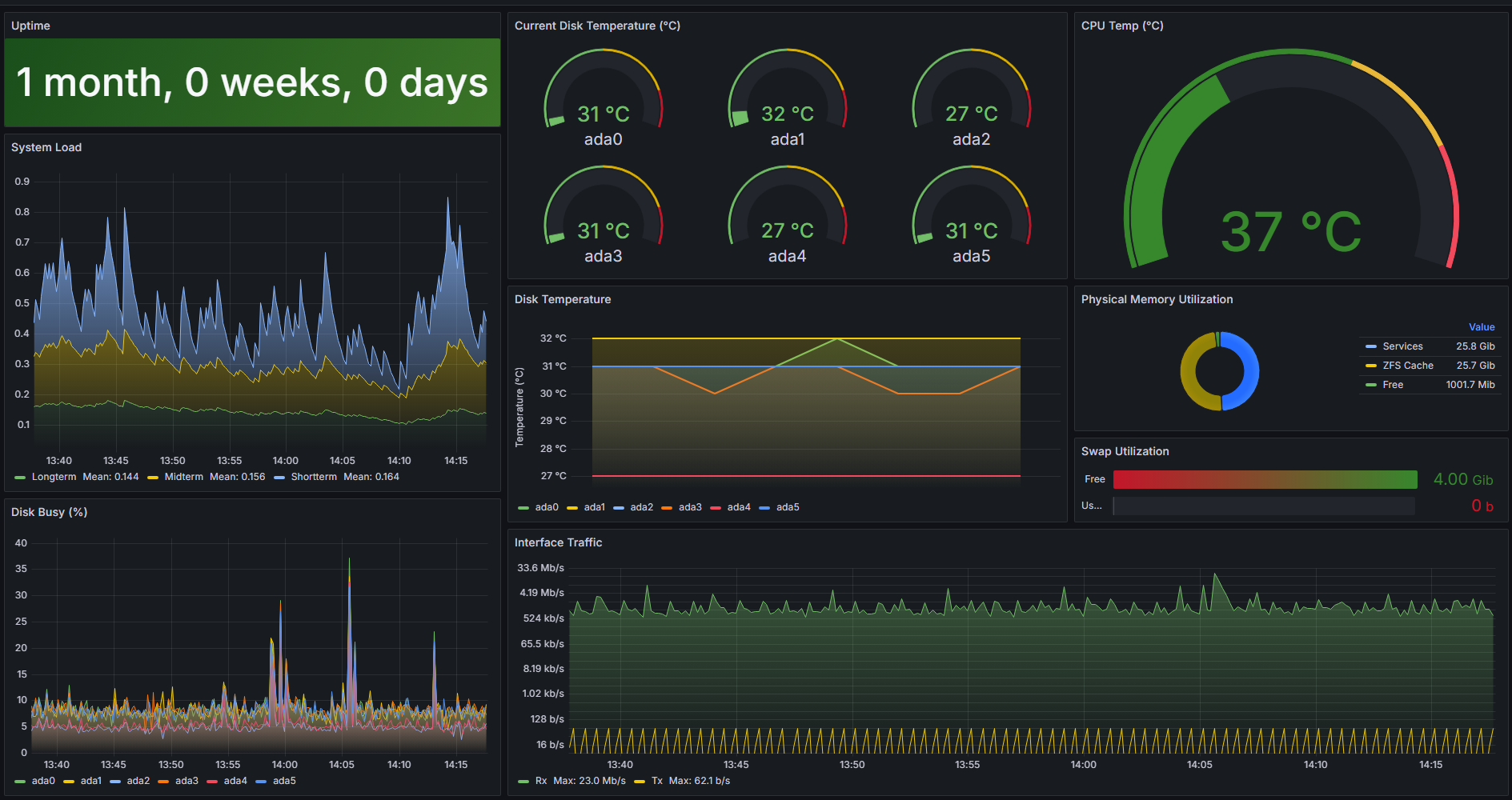
Task: Open the Disk Busy (%) panel title menu
Action: coord(50,512)
